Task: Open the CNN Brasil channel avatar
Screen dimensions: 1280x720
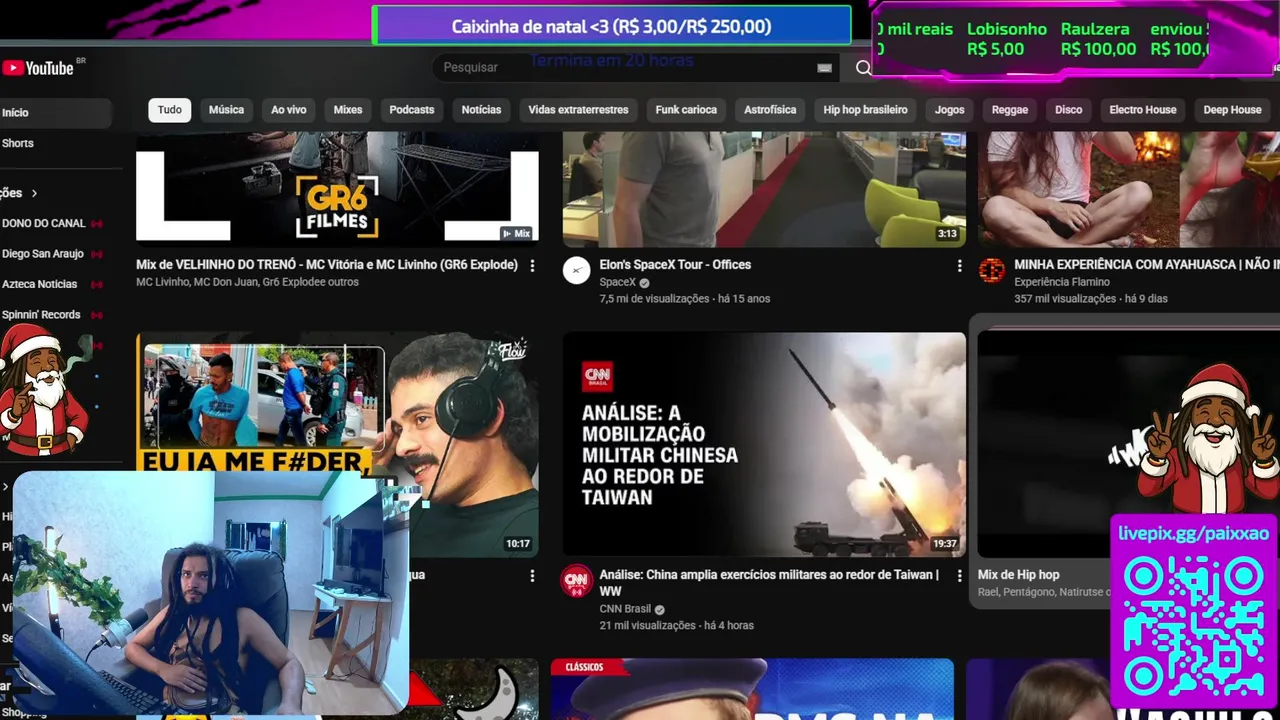Action: pyautogui.click(x=576, y=581)
